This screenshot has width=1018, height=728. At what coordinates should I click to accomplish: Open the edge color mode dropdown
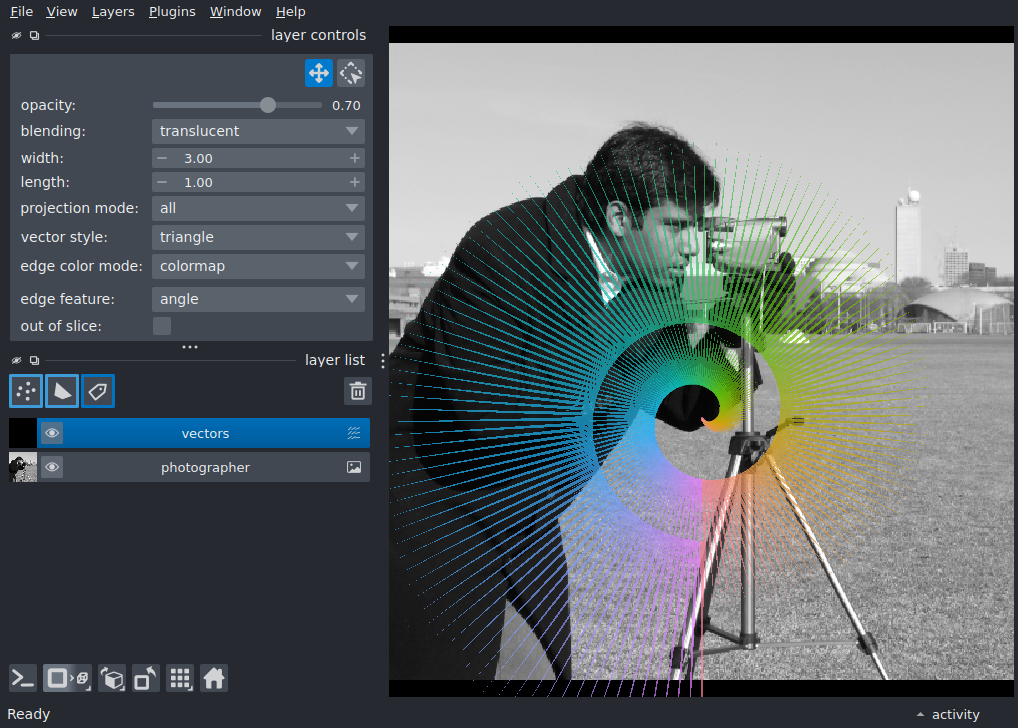point(258,266)
